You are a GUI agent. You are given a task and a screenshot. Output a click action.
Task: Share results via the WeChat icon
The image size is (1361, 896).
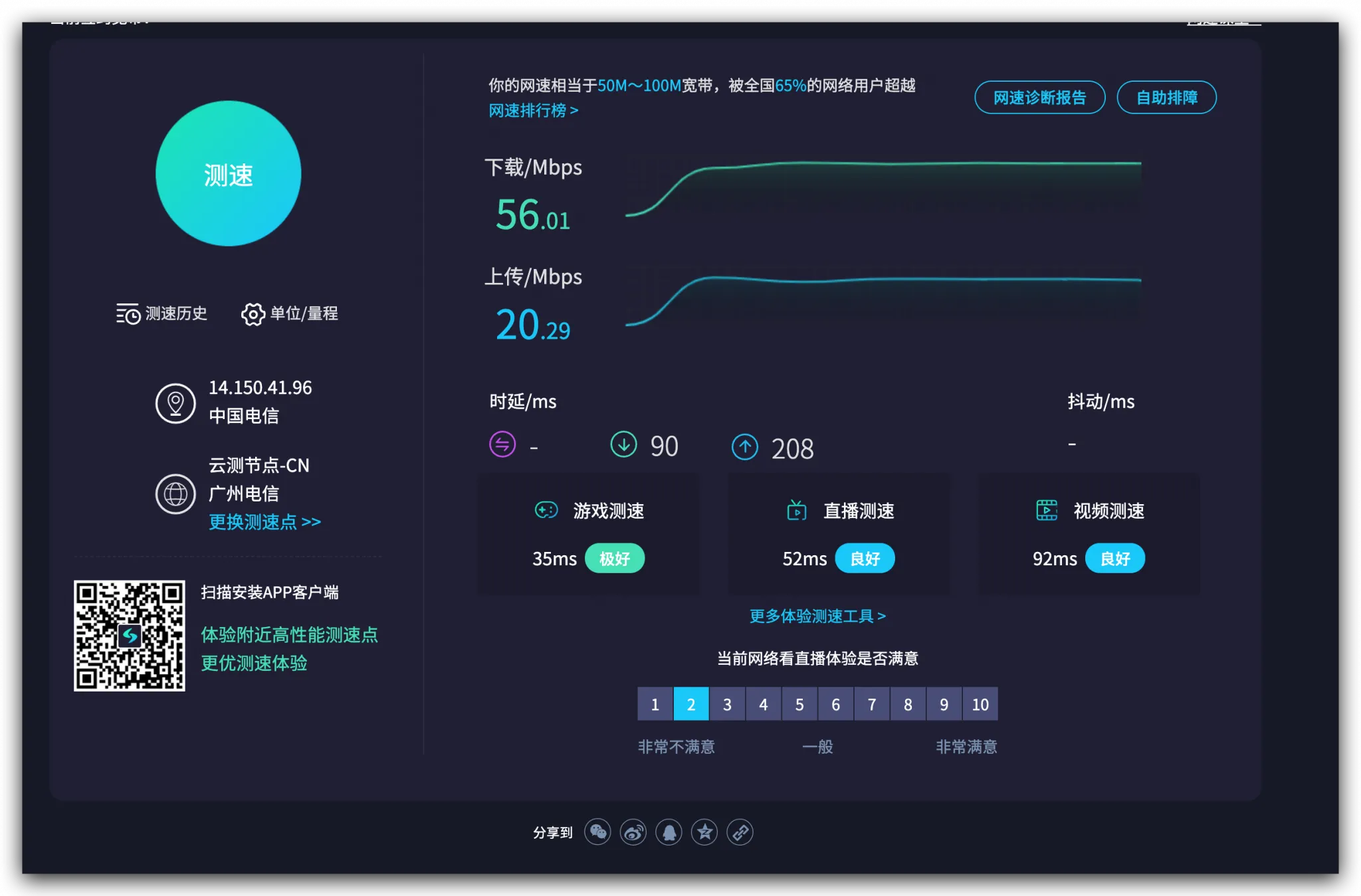click(x=597, y=832)
